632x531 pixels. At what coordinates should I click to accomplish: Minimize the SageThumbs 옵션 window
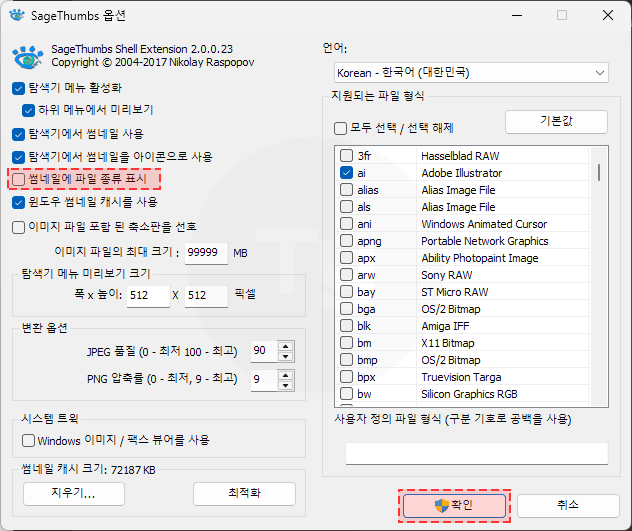(x=517, y=15)
